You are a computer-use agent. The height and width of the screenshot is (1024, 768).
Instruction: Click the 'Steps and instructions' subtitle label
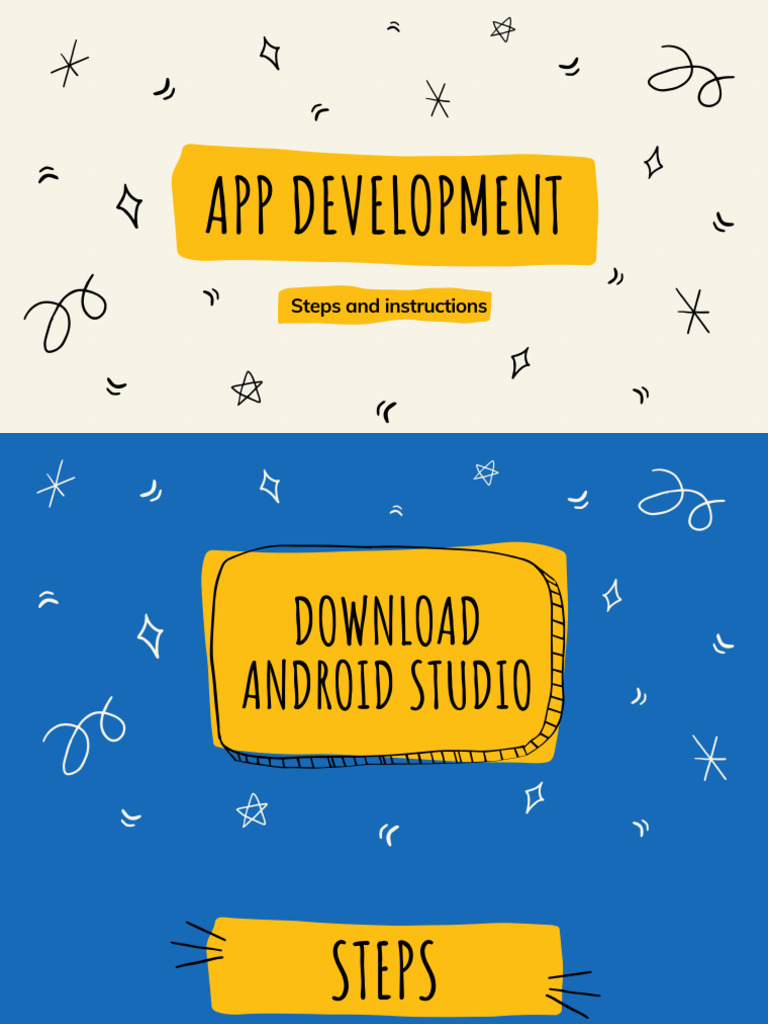(x=385, y=306)
